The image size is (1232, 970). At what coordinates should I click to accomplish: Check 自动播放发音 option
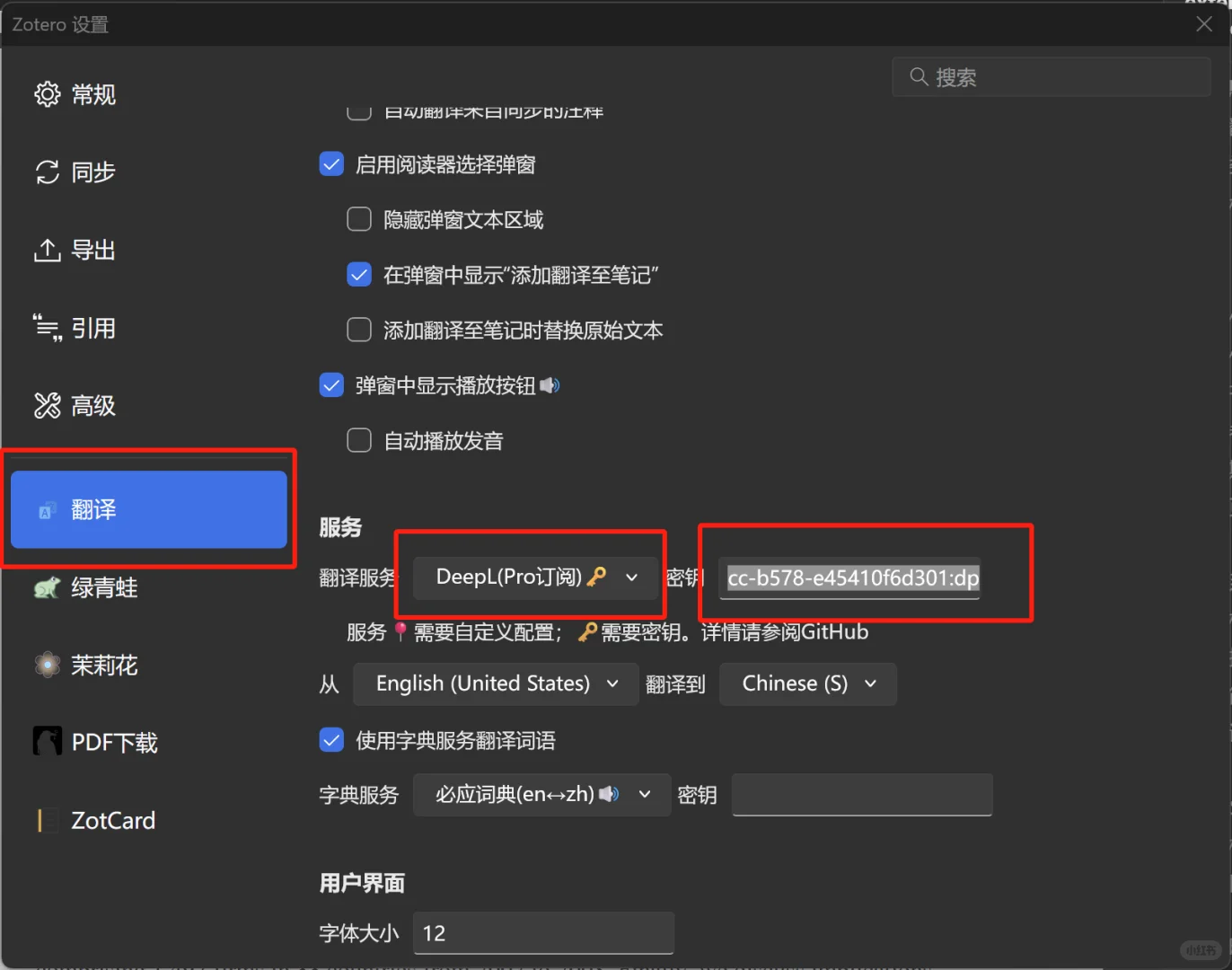(x=358, y=439)
